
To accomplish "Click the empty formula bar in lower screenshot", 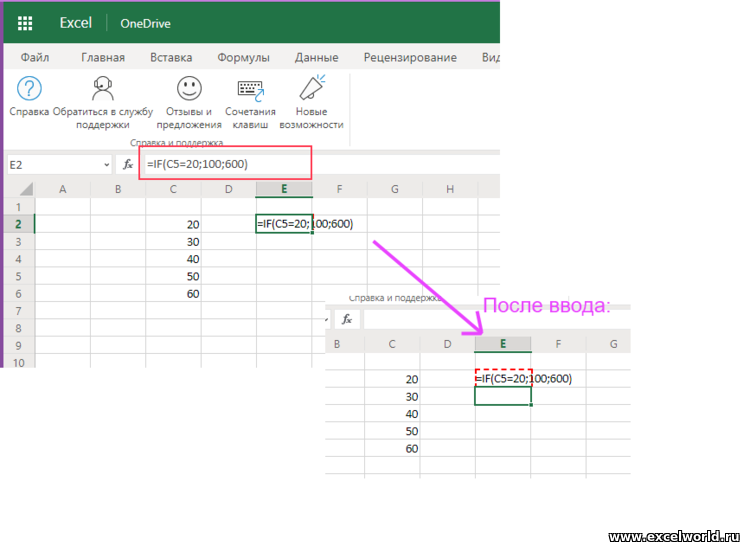I will [x=496, y=319].
